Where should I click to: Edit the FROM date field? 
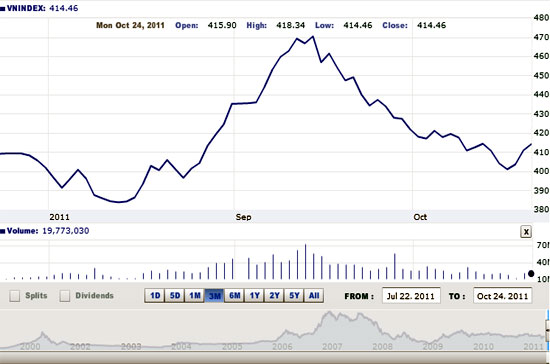411,296
